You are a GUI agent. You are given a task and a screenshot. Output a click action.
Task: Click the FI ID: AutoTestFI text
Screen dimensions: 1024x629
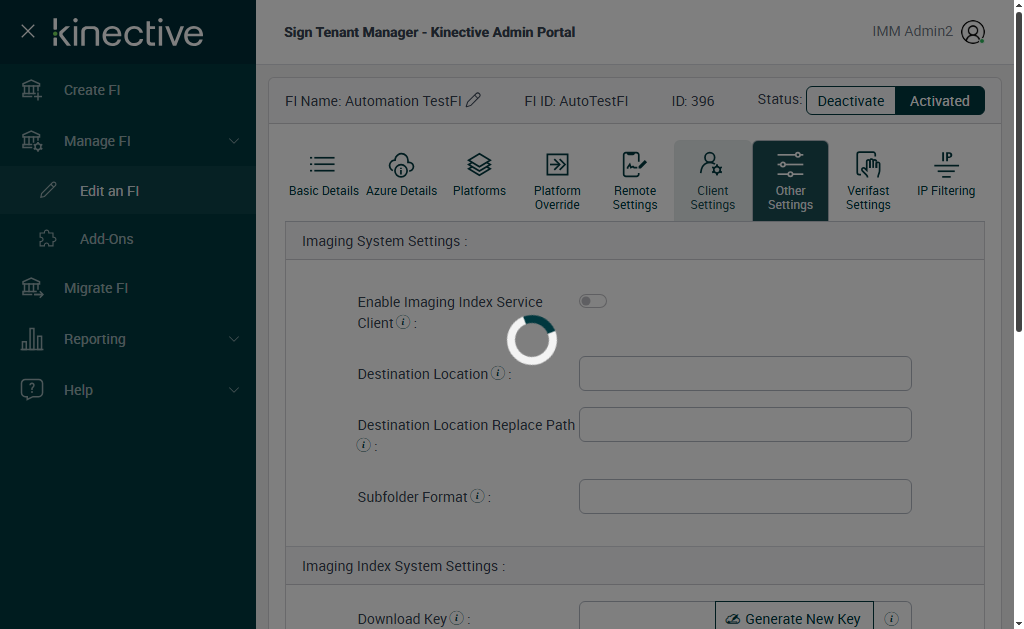(576, 101)
